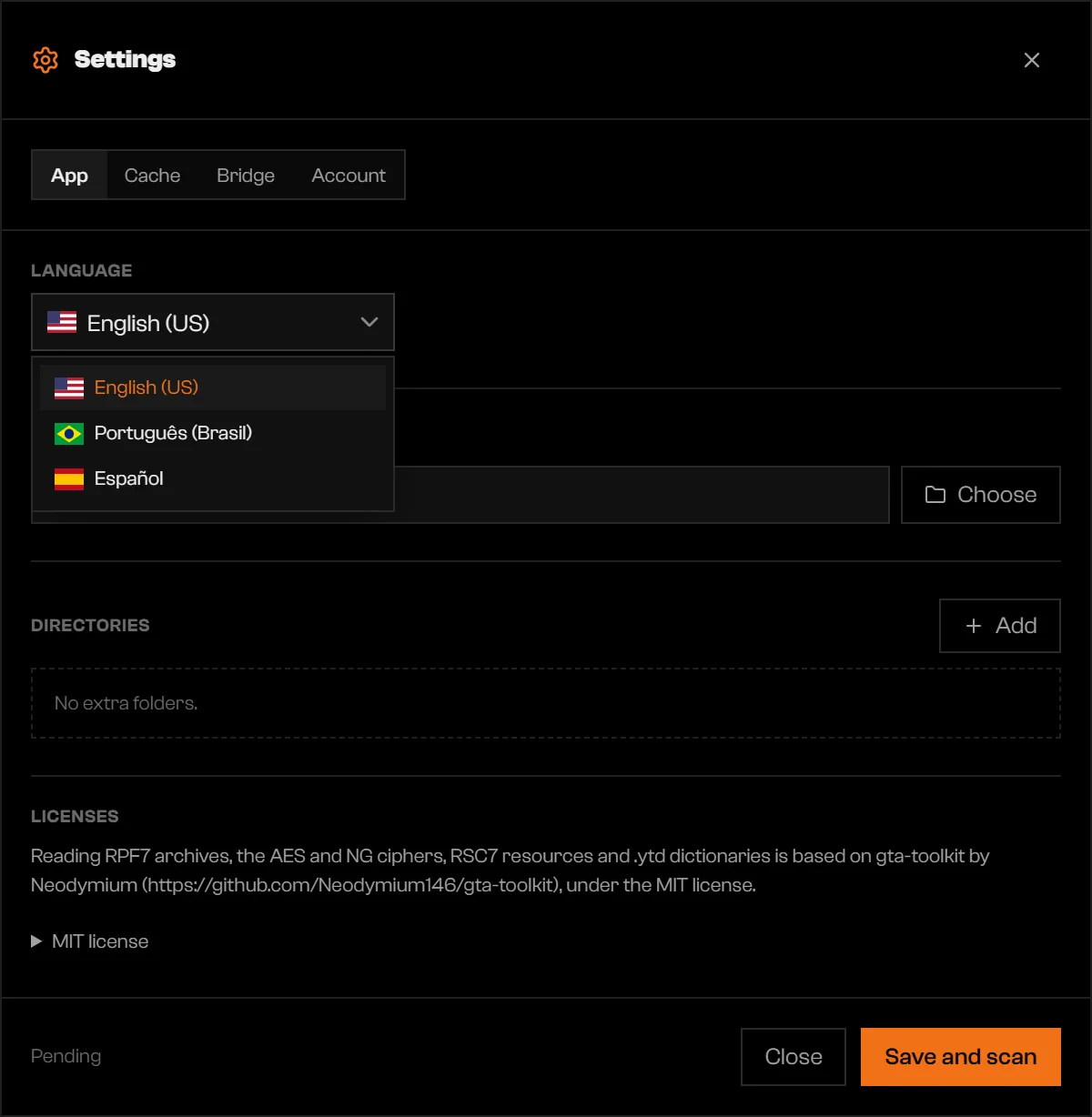
Task: Click the 'MIT license' label
Action: pyautogui.click(x=100, y=941)
